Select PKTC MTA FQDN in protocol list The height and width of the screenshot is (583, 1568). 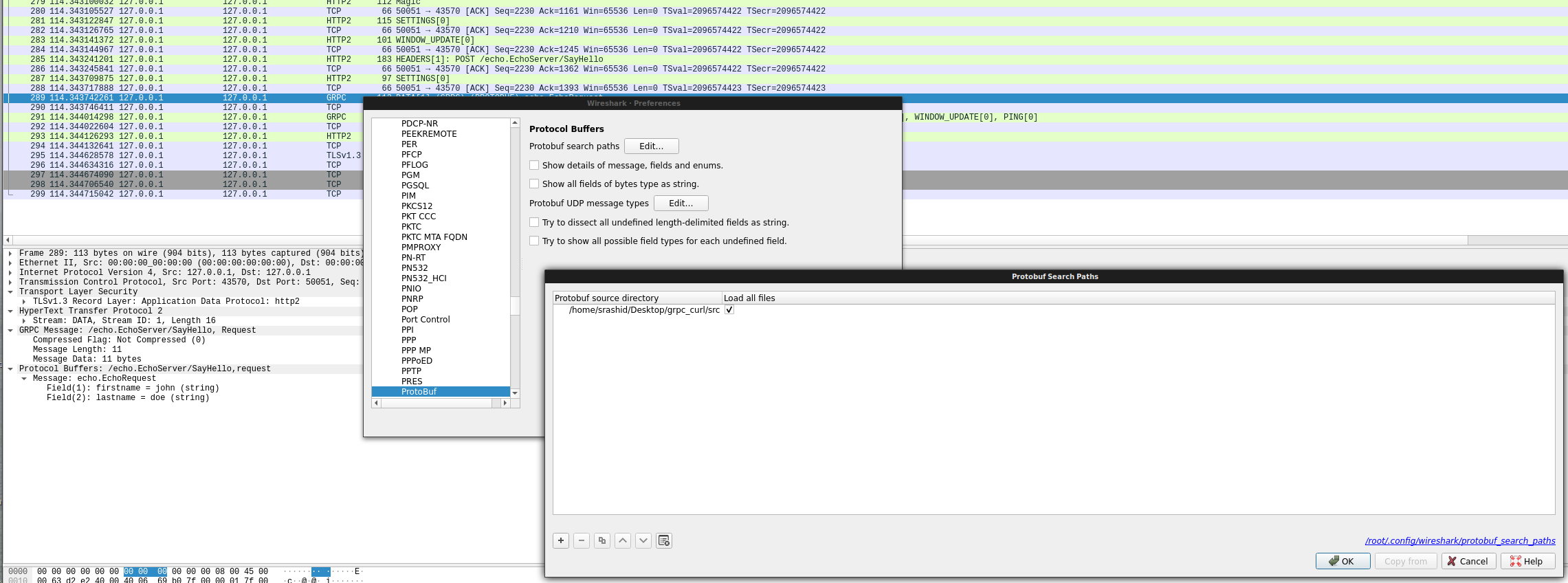pyautogui.click(x=434, y=237)
